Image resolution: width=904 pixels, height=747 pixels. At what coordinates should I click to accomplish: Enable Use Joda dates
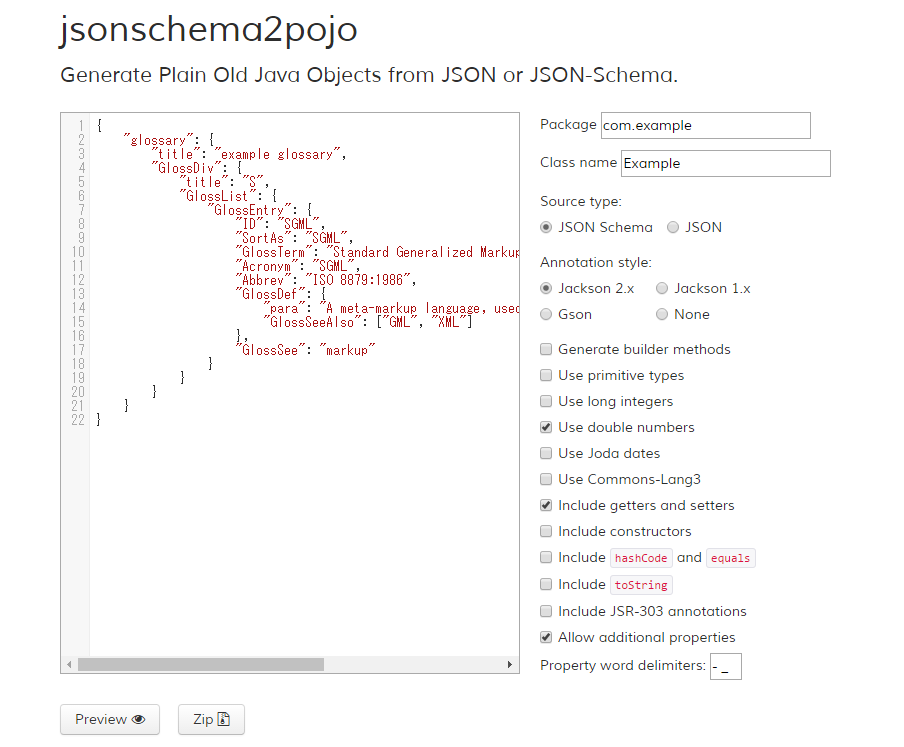point(545,453)
